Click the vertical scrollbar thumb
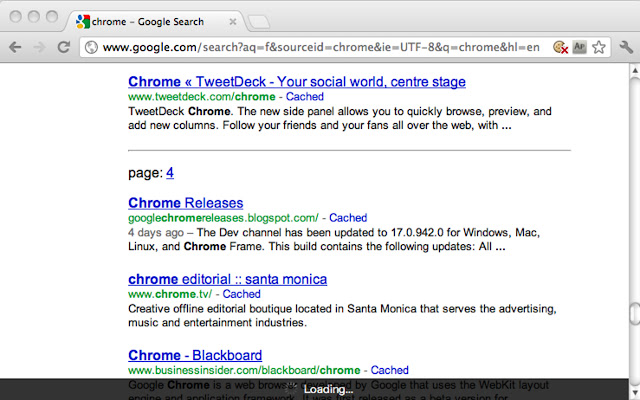 633,312
